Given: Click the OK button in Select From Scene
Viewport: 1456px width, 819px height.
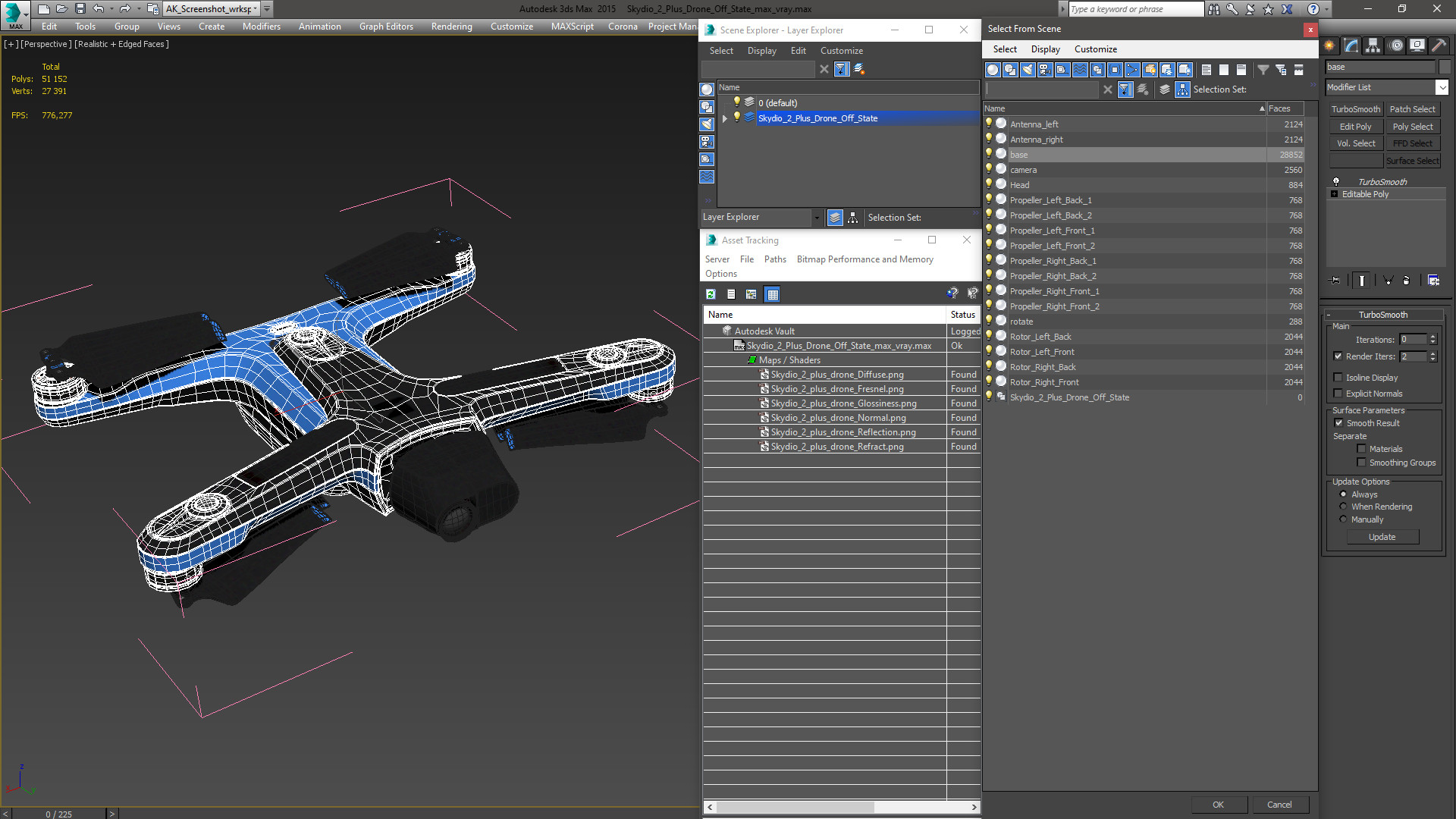Looking at the screenshot, I should 1218,805.
